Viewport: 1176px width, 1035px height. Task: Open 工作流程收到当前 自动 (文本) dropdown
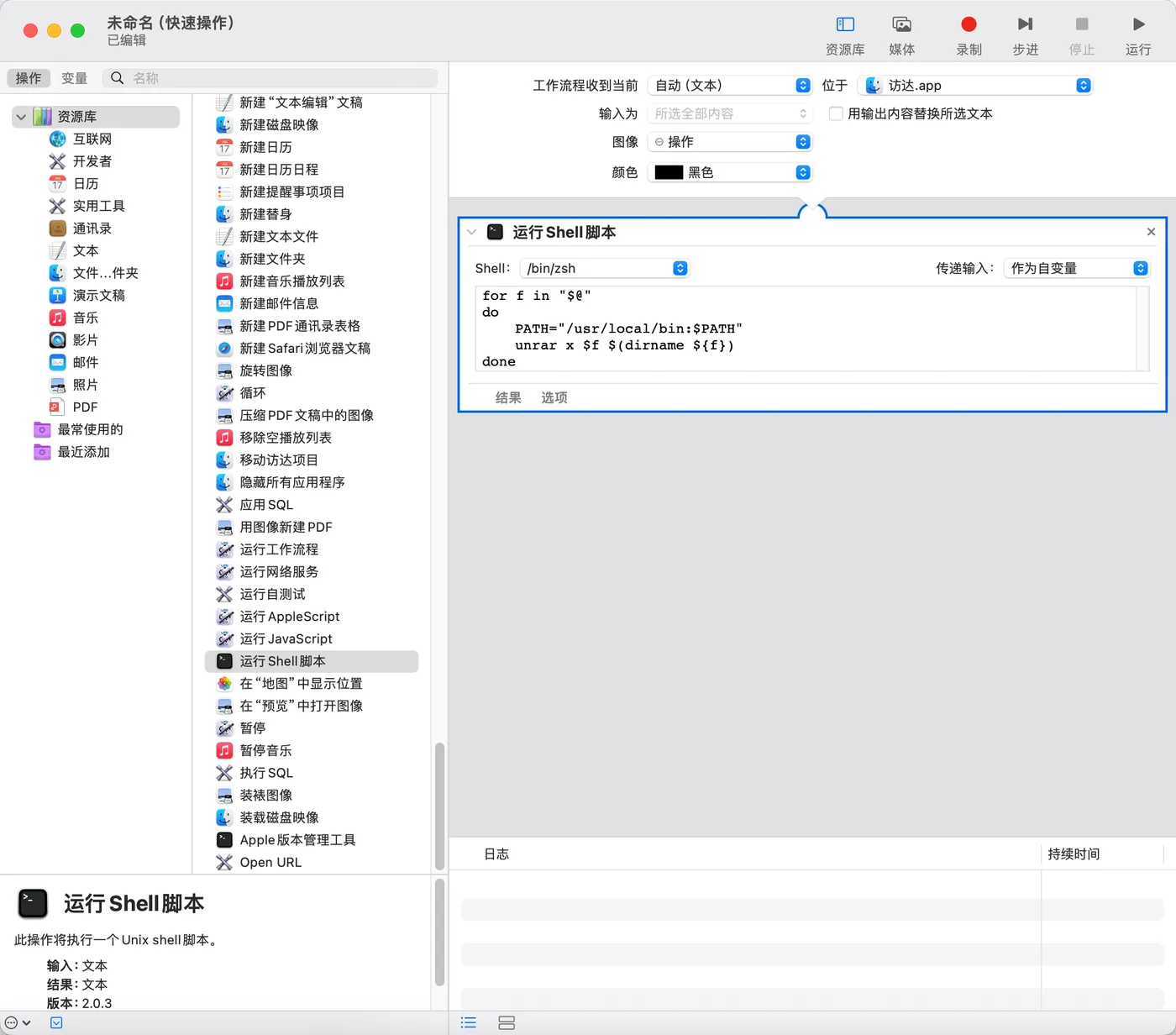click(x=730, y=86)
